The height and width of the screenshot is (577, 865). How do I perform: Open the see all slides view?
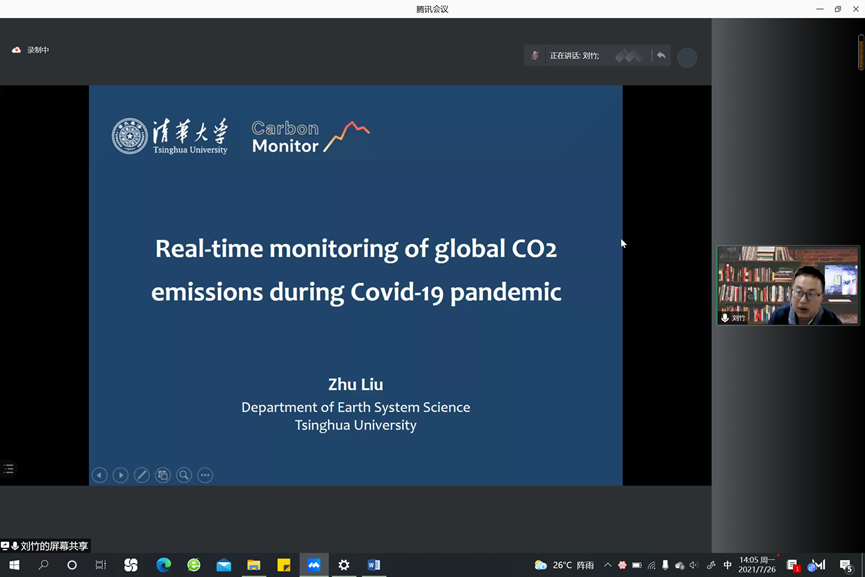(163, 475)
